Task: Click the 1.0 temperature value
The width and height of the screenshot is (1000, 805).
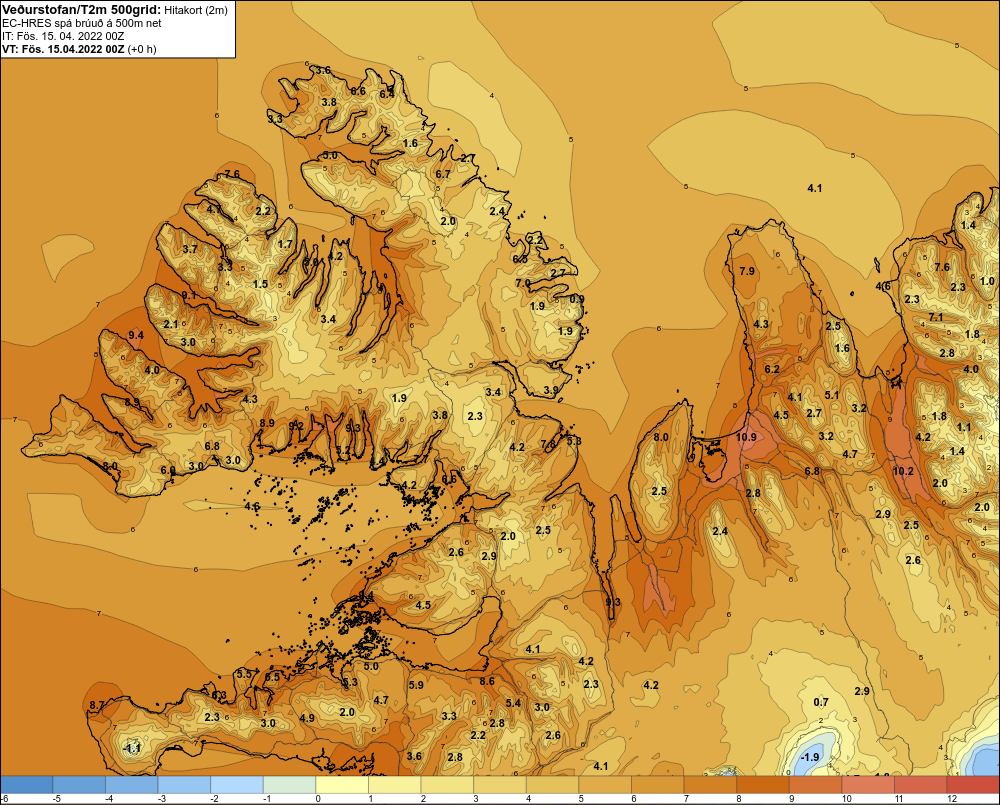Action: click(x=987, y=281)
